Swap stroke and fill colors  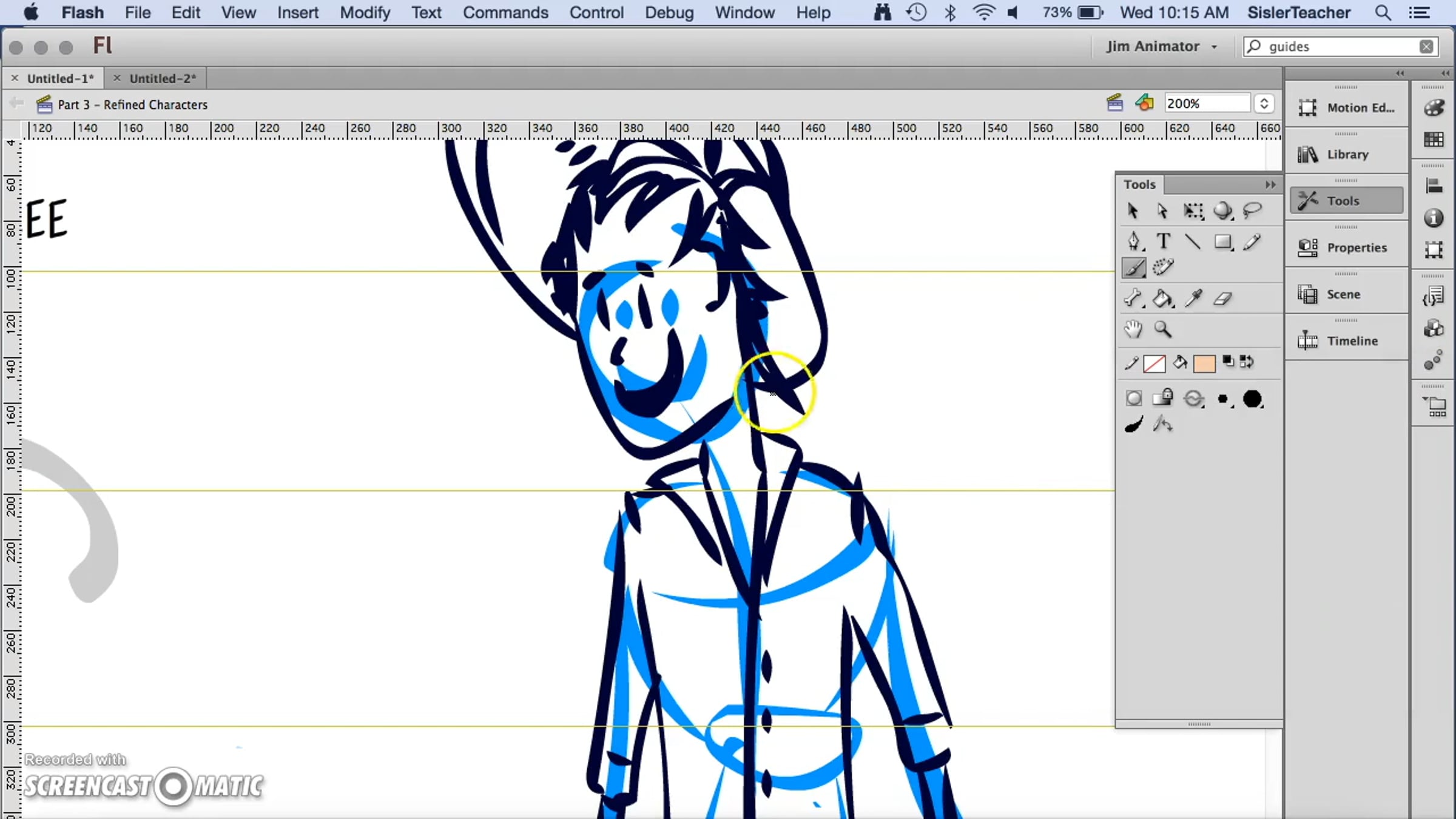click(1247, 362)
